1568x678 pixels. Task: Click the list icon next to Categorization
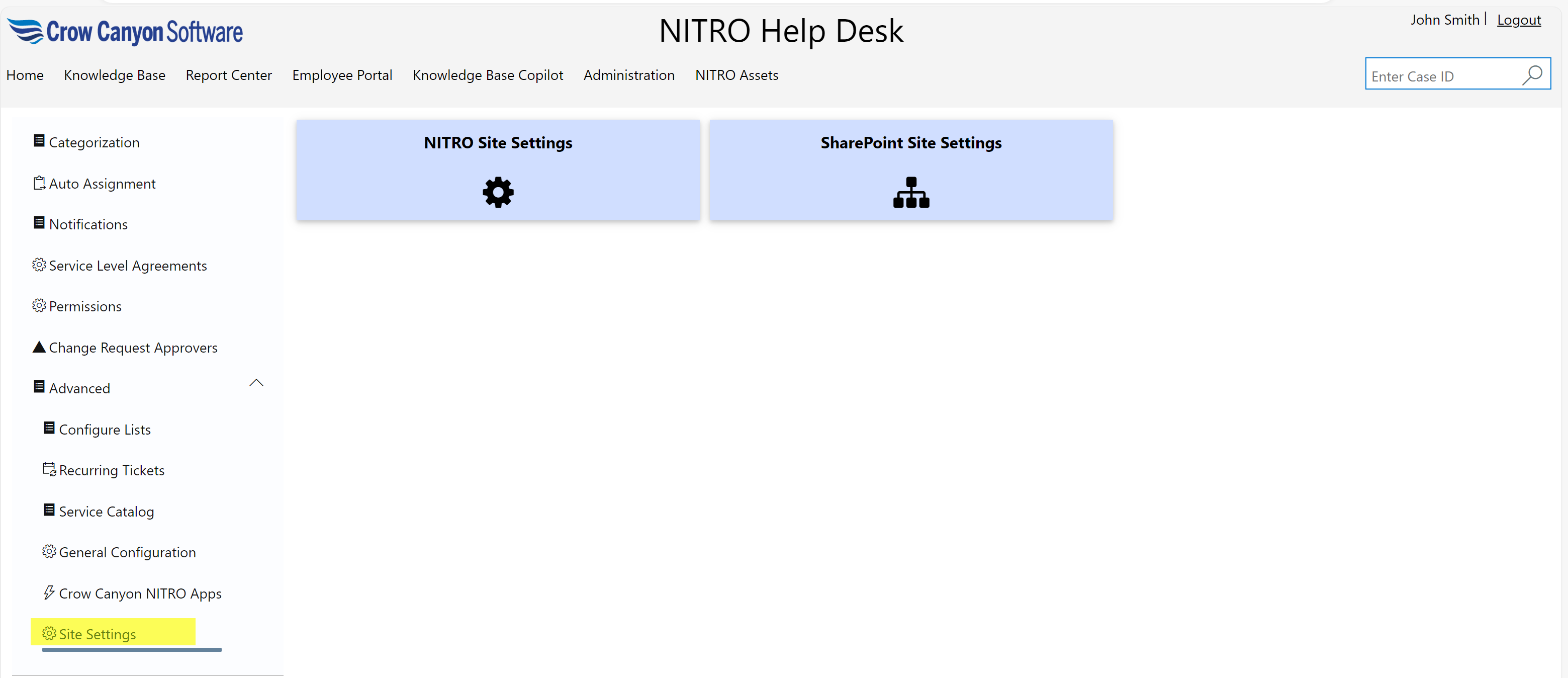[x=39, y=141]
